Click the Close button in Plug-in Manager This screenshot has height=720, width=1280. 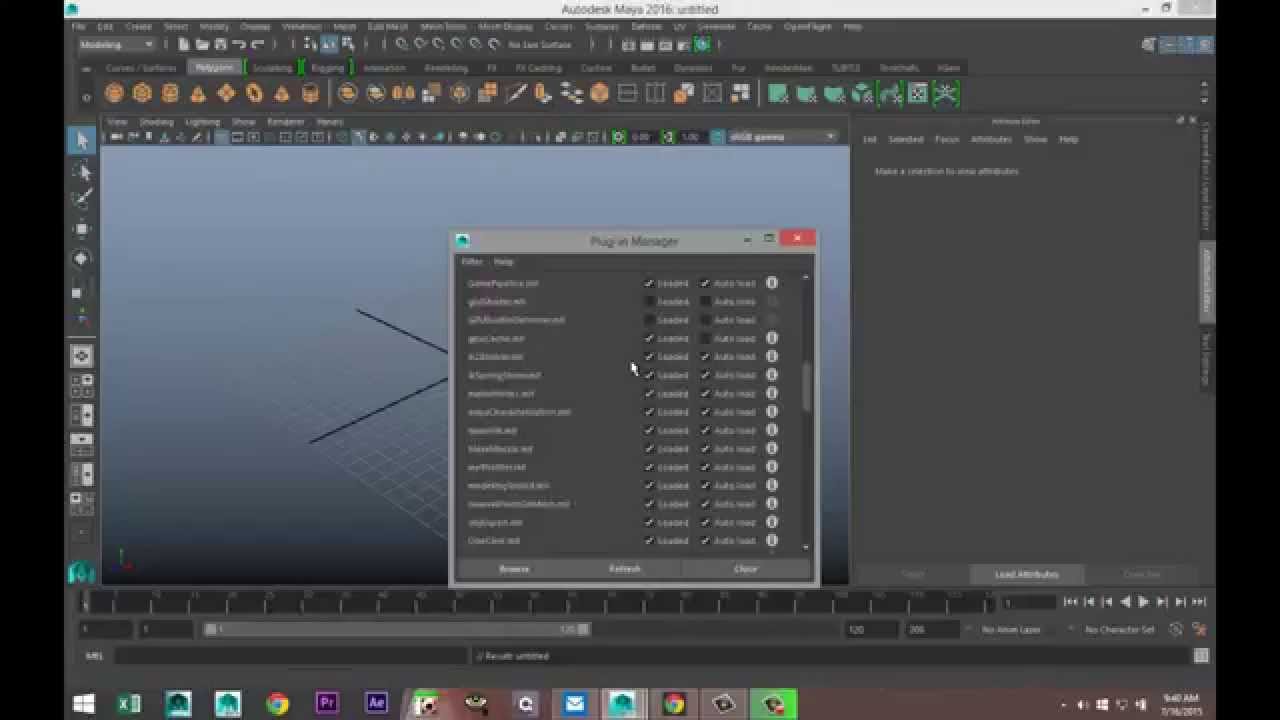coord(746,569)
